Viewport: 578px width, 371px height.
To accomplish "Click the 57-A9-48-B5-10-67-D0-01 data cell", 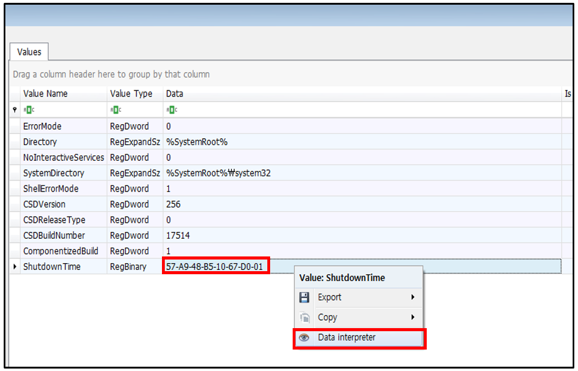I will point(215,266).
